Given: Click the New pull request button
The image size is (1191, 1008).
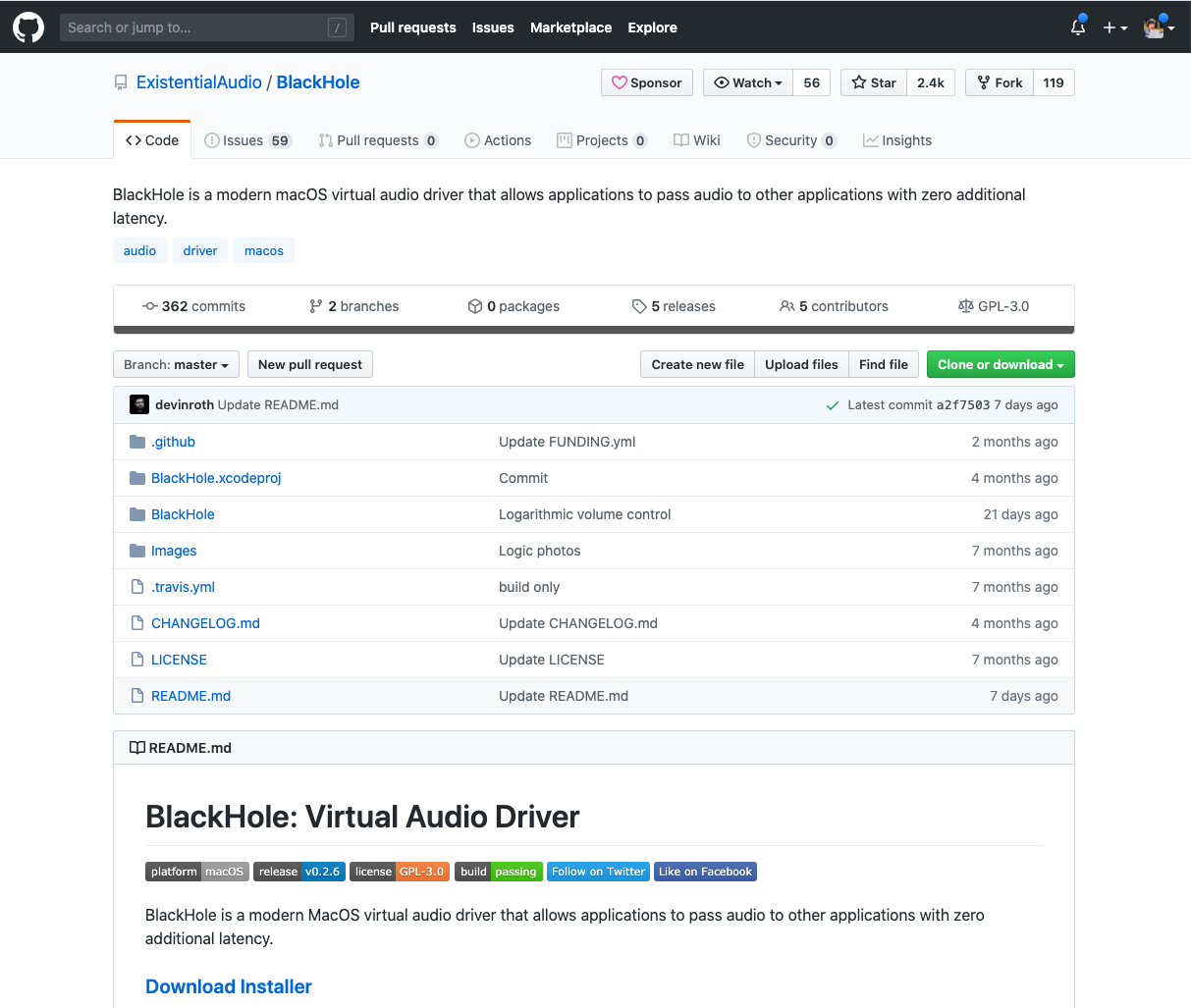Looking at the screenshot, I should (x=310, y=364).
